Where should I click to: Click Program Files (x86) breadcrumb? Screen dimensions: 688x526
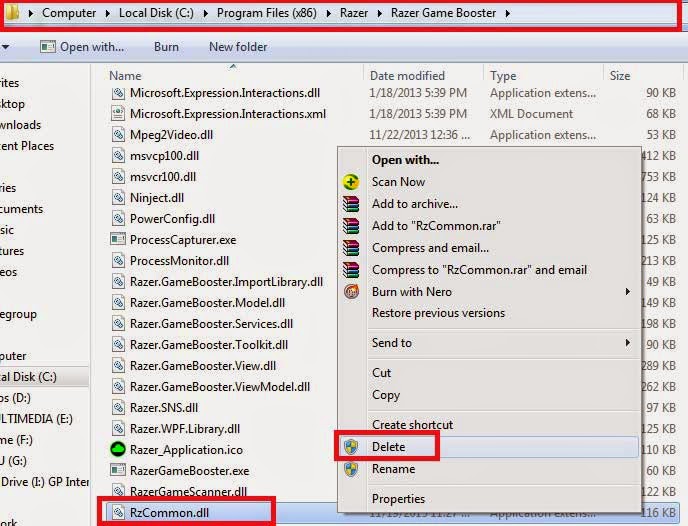pyautogui.click(x=266, y=13)
